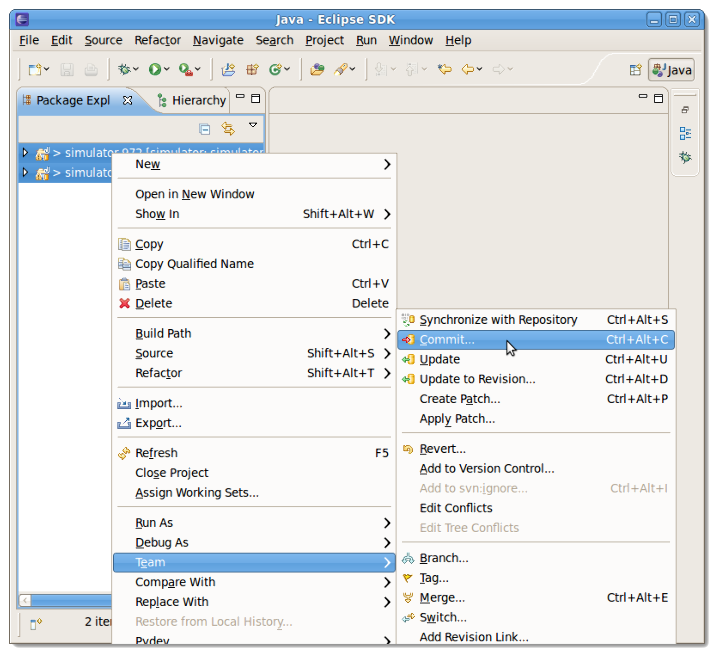Select the Java perspective button
The image size is (719, 658).
[x=671, y=70]
